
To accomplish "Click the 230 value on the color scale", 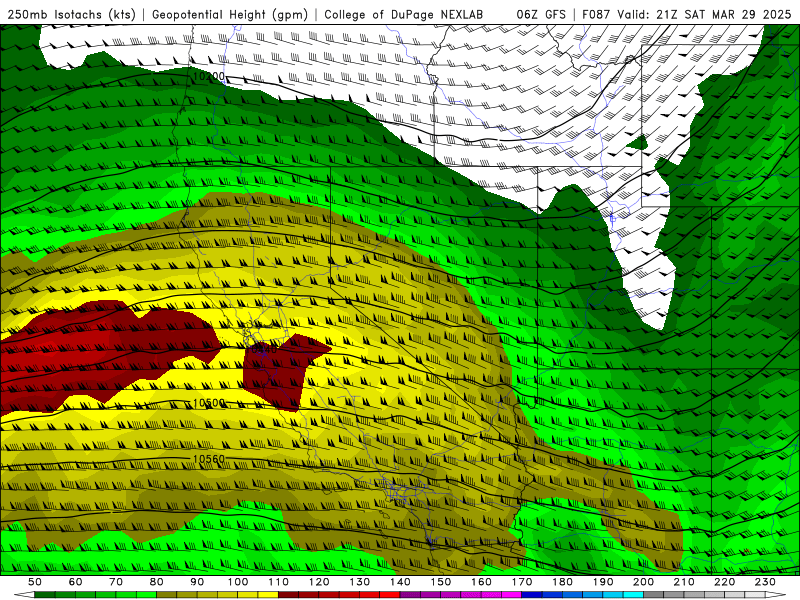I will pyautogui.click(x=765, y=582).
